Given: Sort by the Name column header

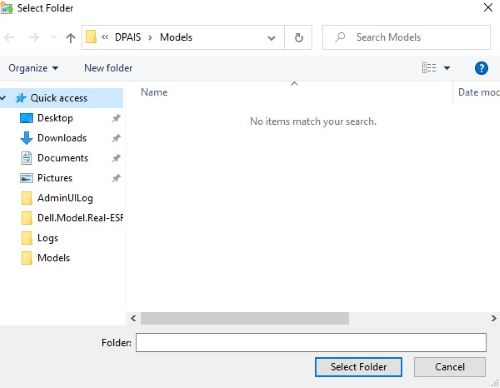Looking at the screenshot, I should point(154,92).
